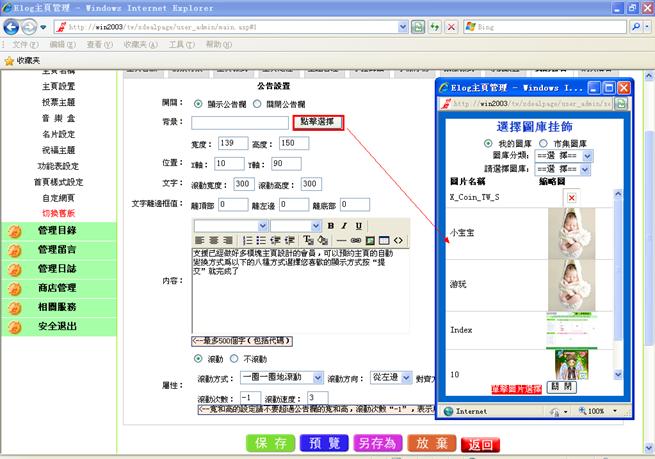Open 相冊服務 in the sidebar menu
655x459 pixels.
57,307
